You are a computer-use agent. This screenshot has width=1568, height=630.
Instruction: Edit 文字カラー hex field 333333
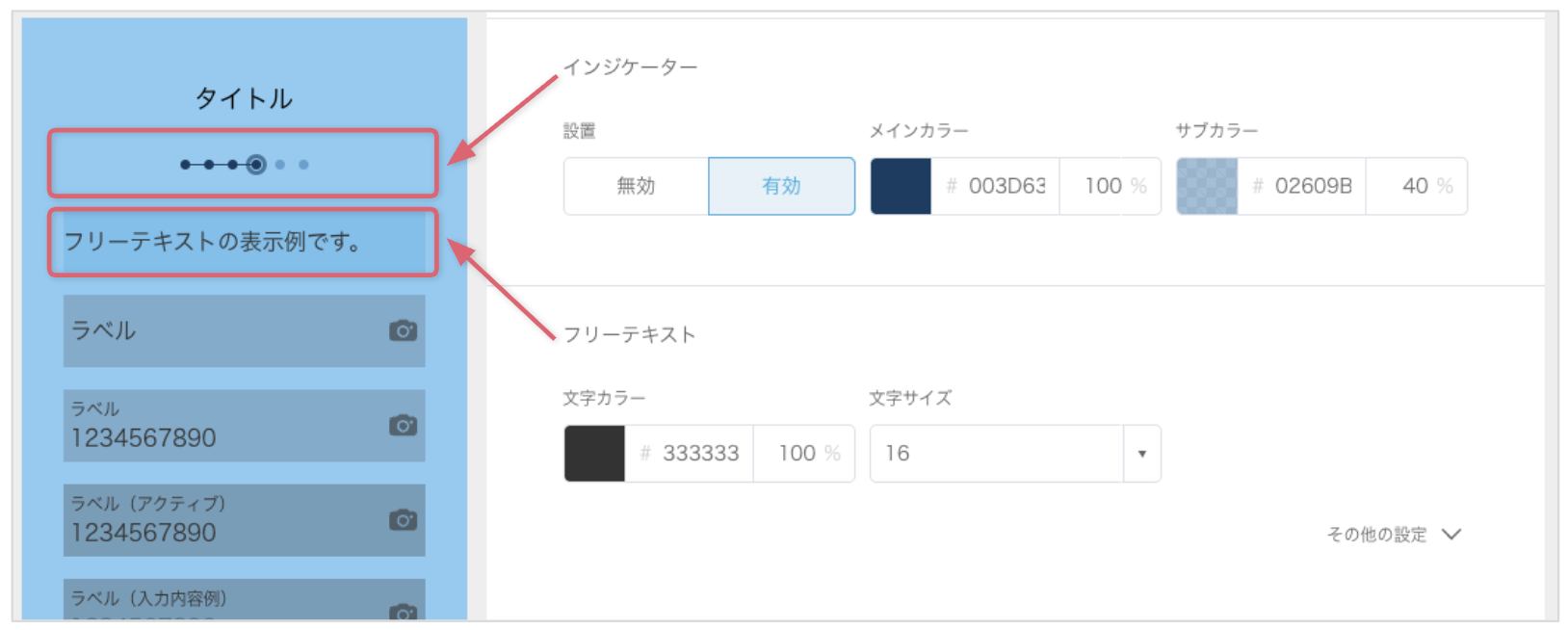click(690, 453)
